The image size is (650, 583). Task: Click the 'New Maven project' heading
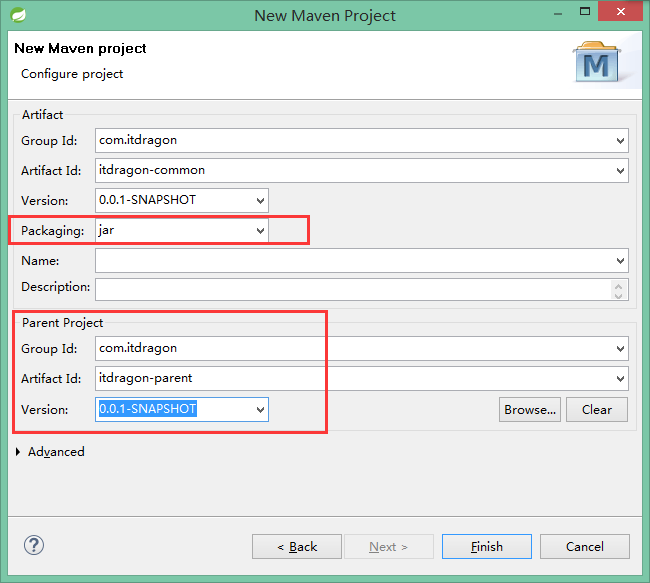click(80, 49)
